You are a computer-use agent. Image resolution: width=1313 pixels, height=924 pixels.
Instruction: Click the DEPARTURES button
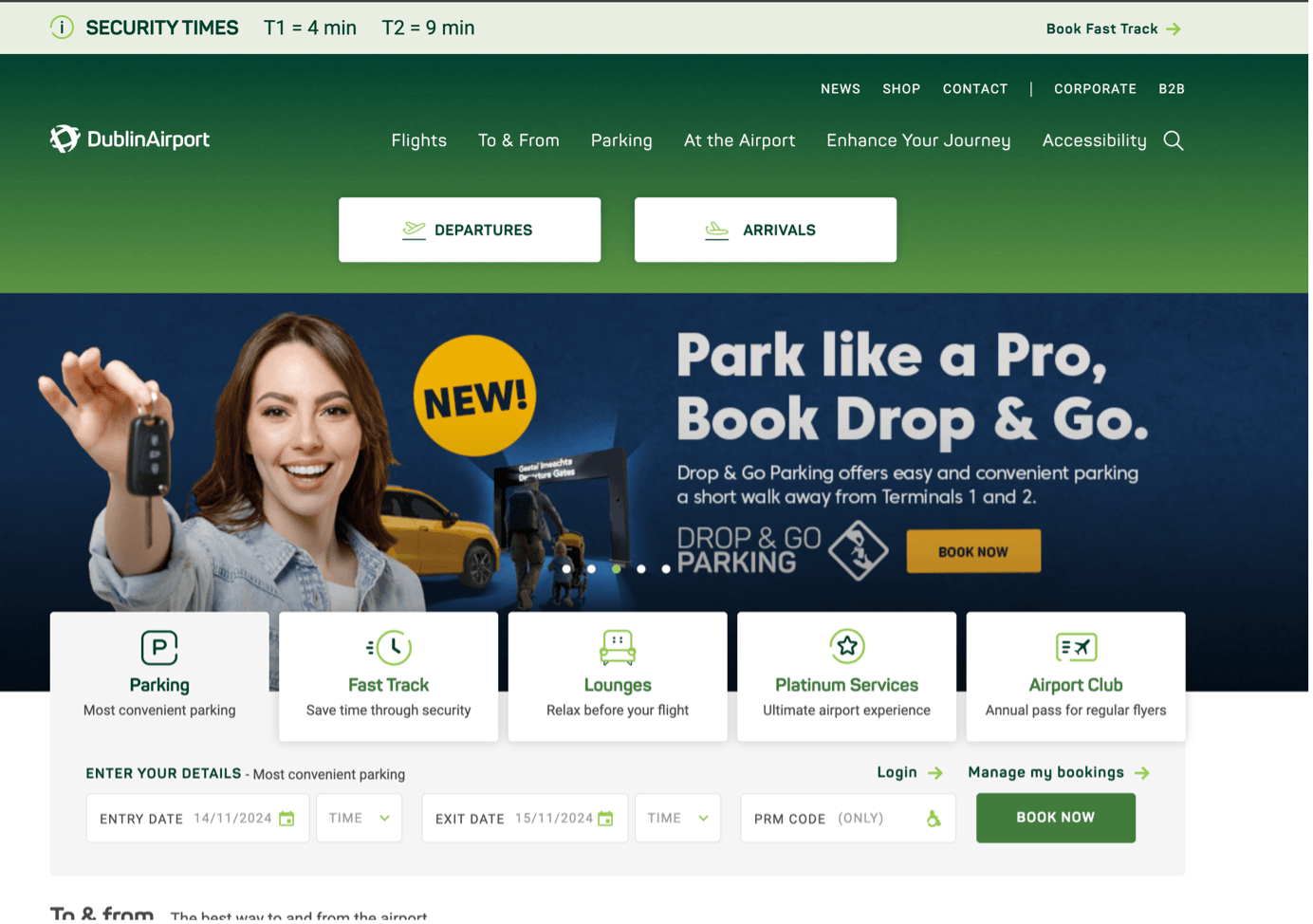tap(472, 231)
